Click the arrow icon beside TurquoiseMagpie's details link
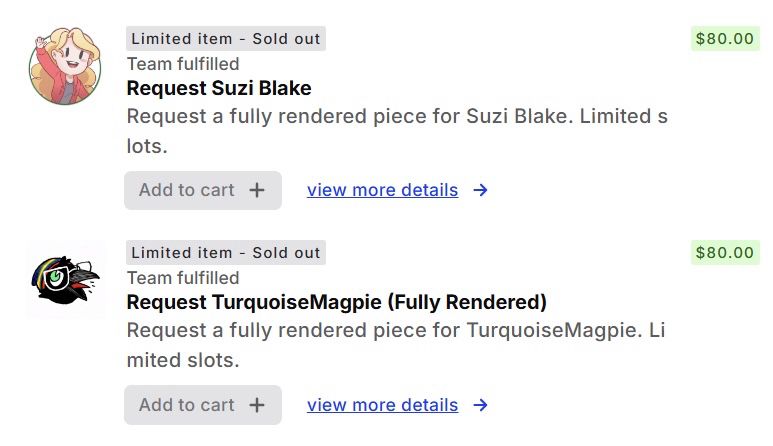The height and width of the screenshot is (446, 773). [x=481, y=405]
